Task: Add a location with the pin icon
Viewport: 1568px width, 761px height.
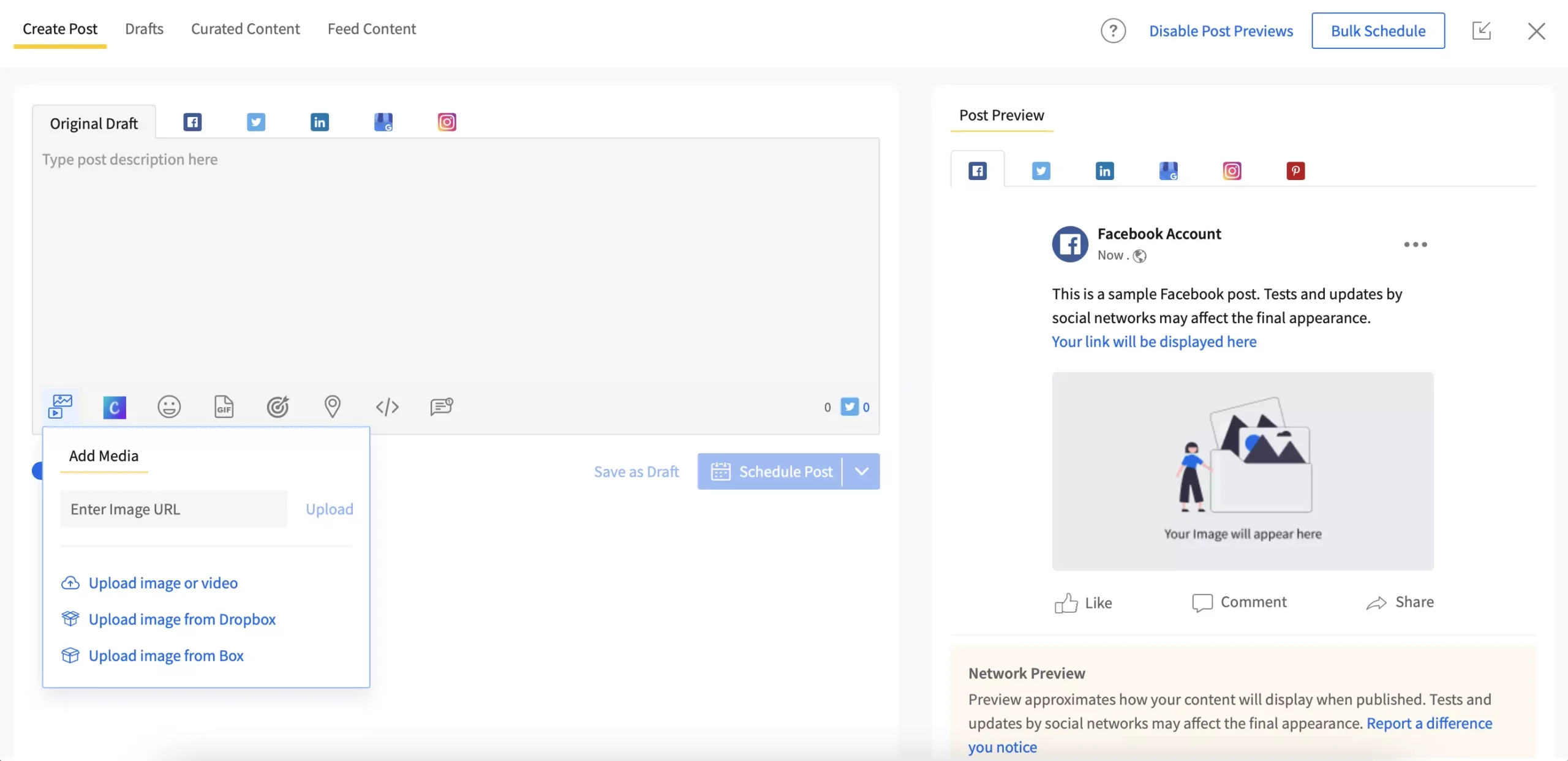Action: [333, 407]
